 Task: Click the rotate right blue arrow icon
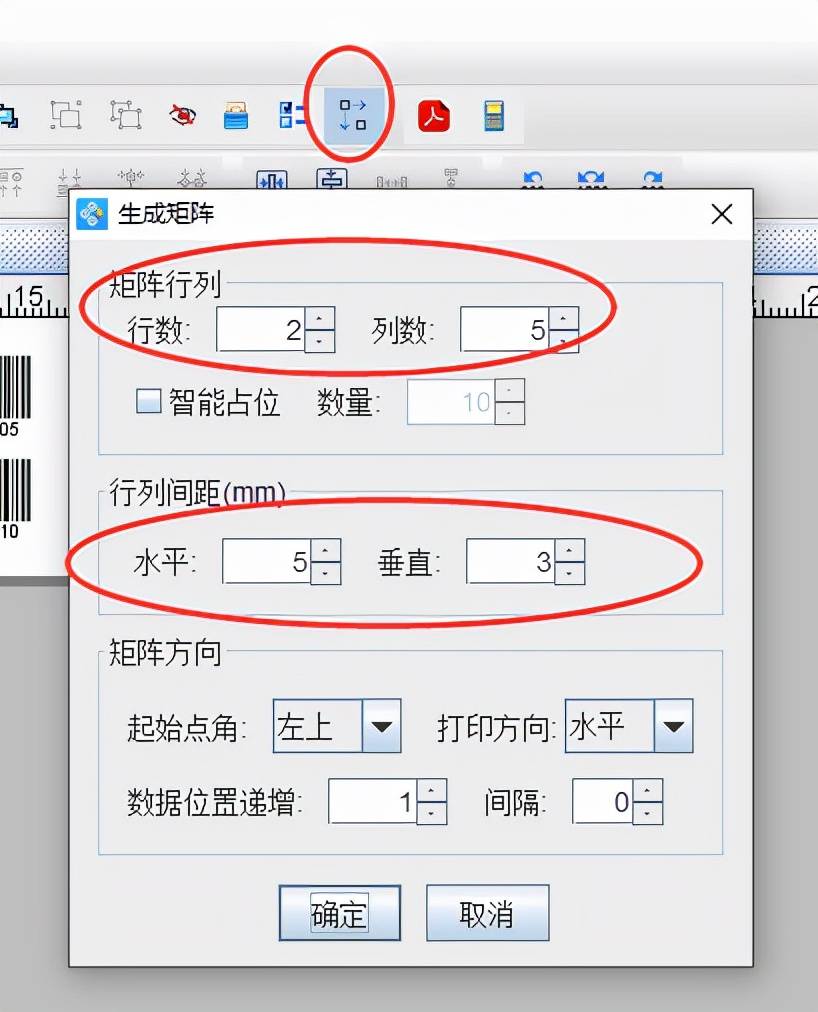652,179
